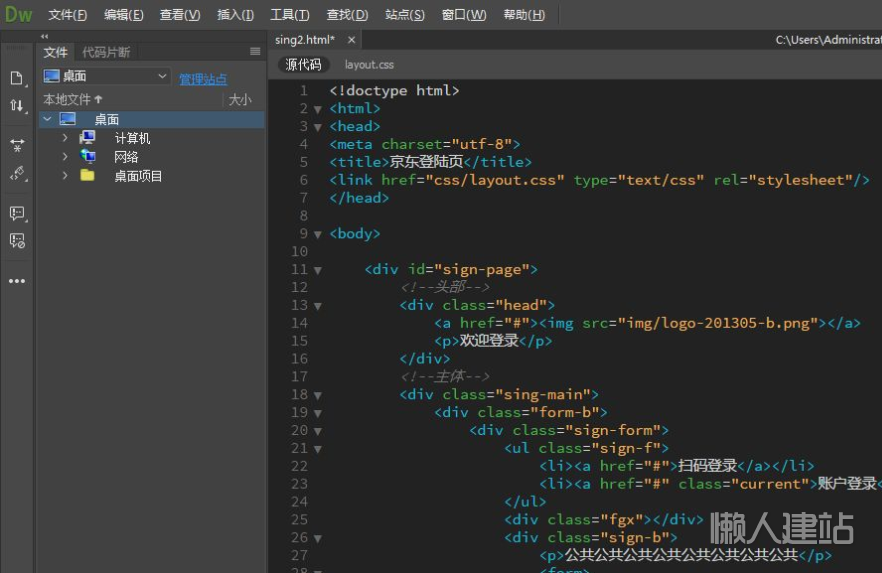
Task: Expand the 网络 tree node
Action: click(65, 156)
